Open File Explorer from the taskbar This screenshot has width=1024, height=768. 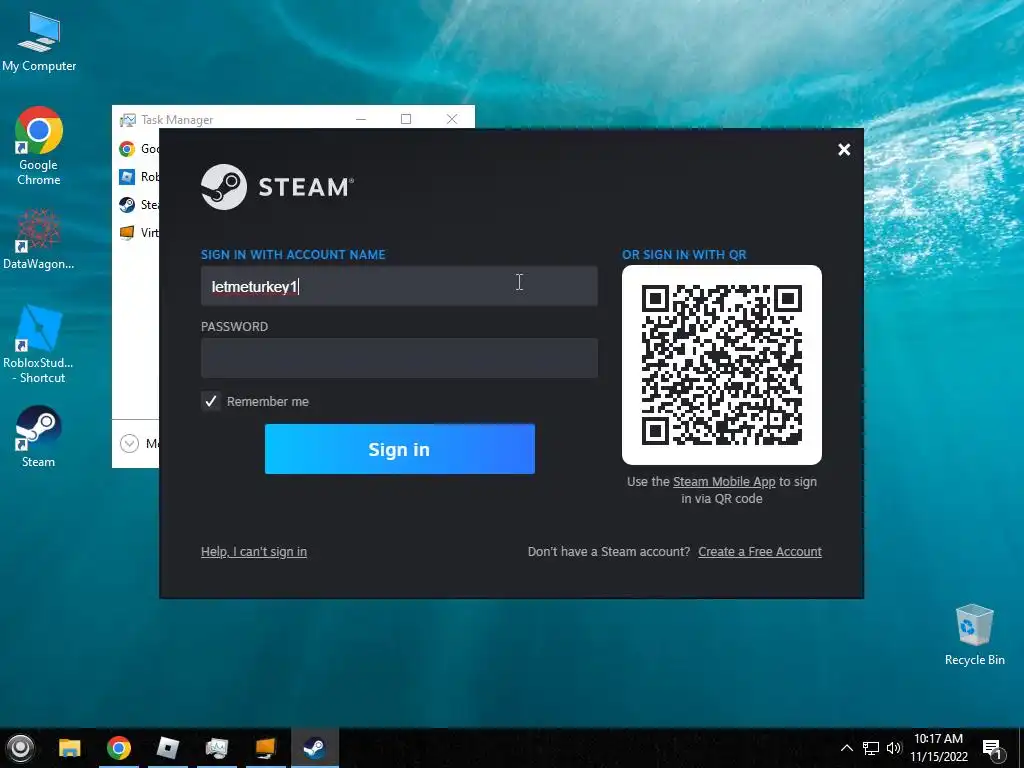(x=70, y=748)
